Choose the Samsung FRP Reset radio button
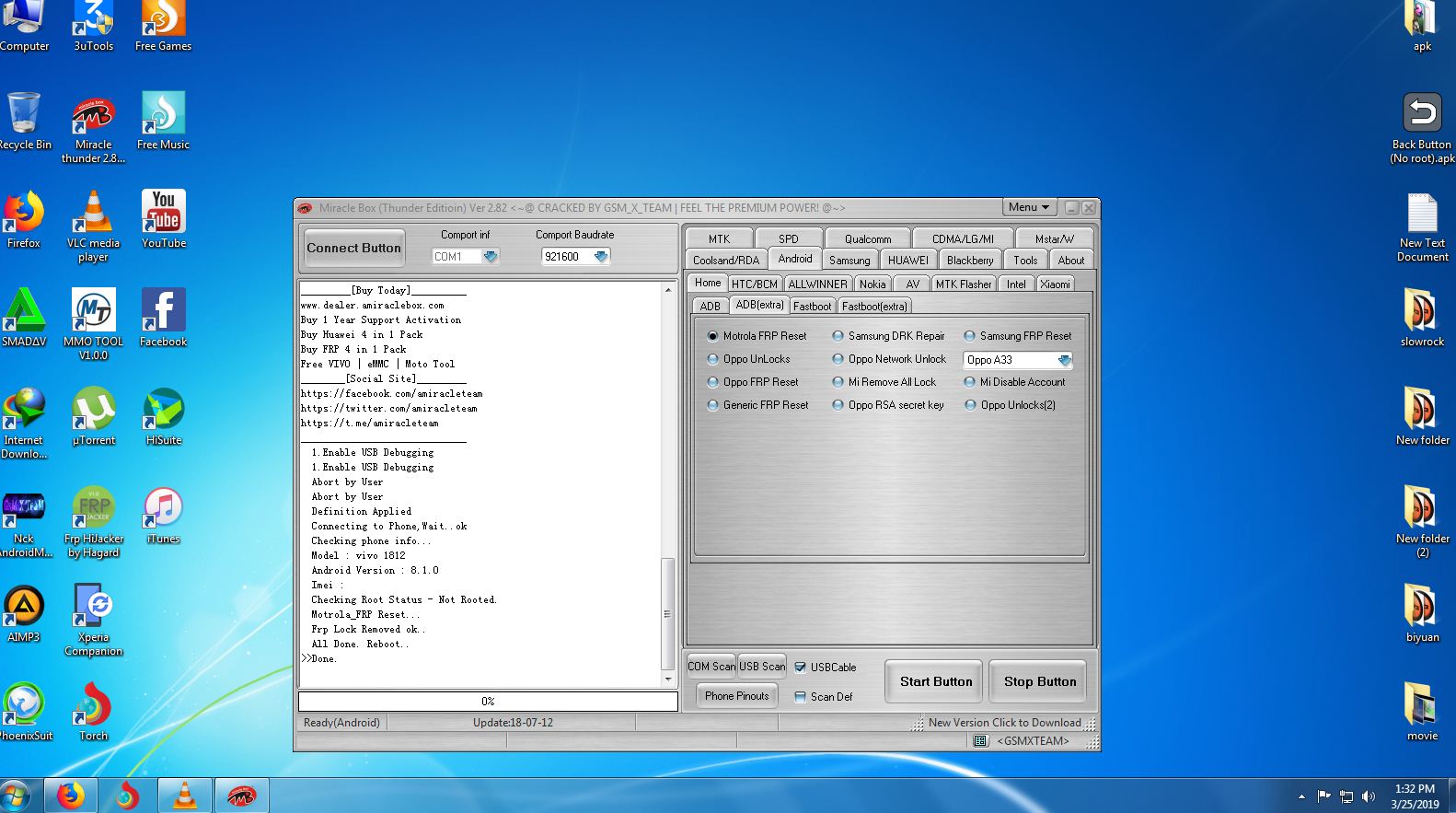This screenshot has height=813, width=1456. pos(1017,336)
